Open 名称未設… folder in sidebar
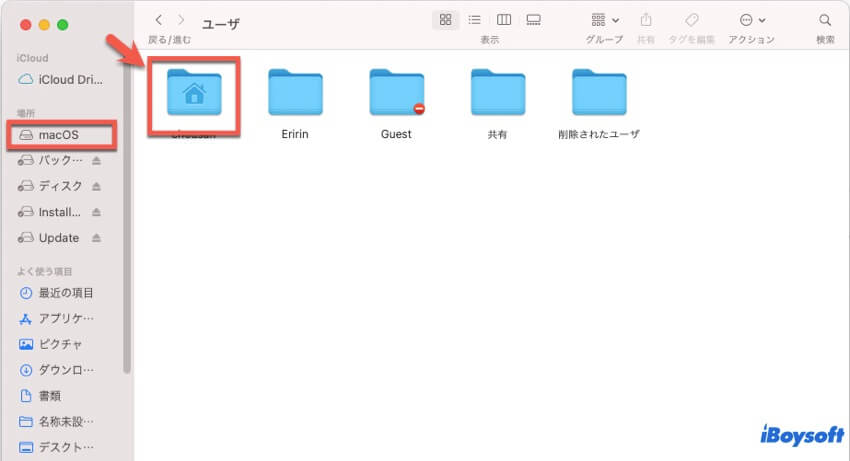 (x=56, y=421)
